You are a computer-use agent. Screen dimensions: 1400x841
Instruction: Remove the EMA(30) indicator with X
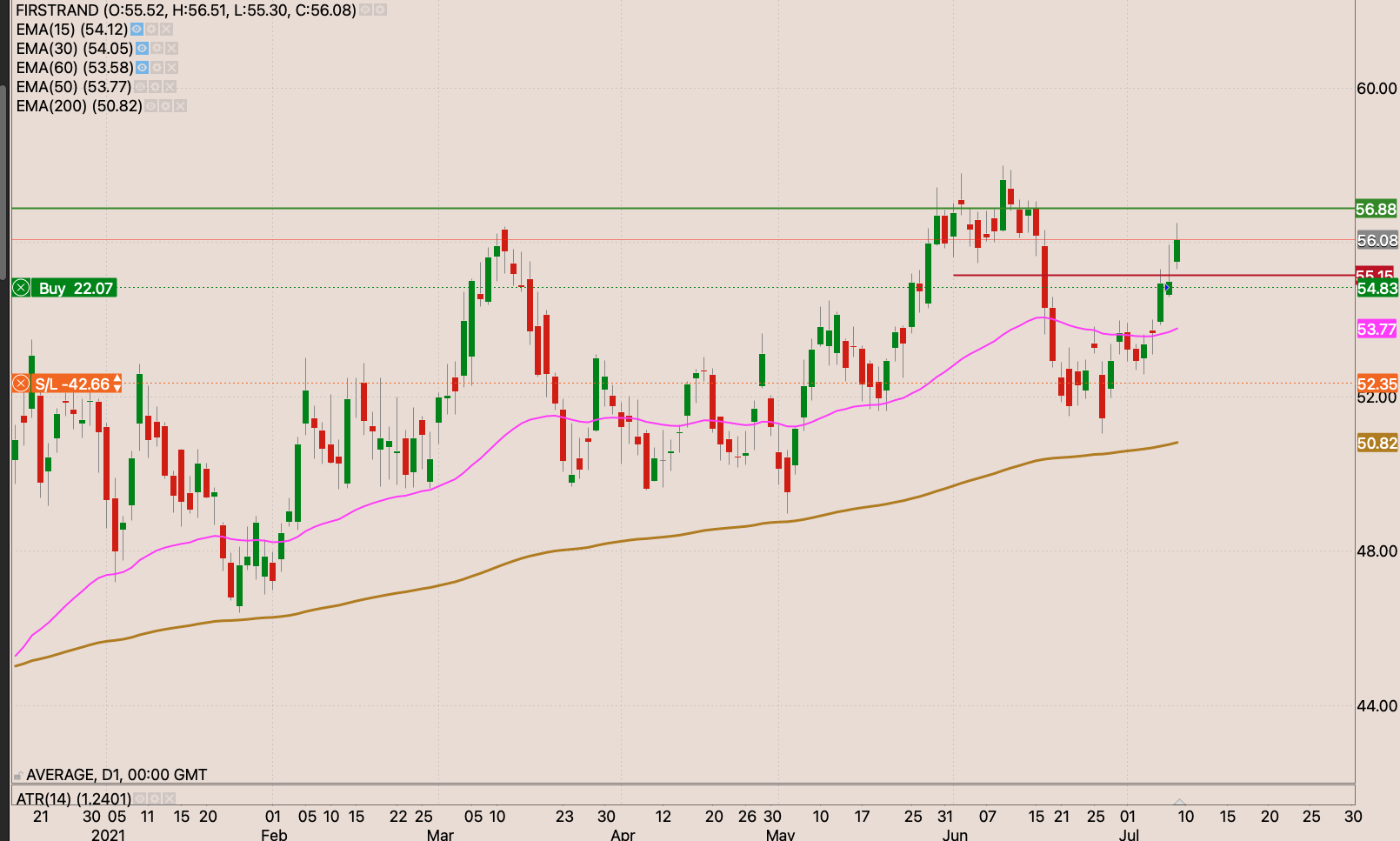coord(171,49)
